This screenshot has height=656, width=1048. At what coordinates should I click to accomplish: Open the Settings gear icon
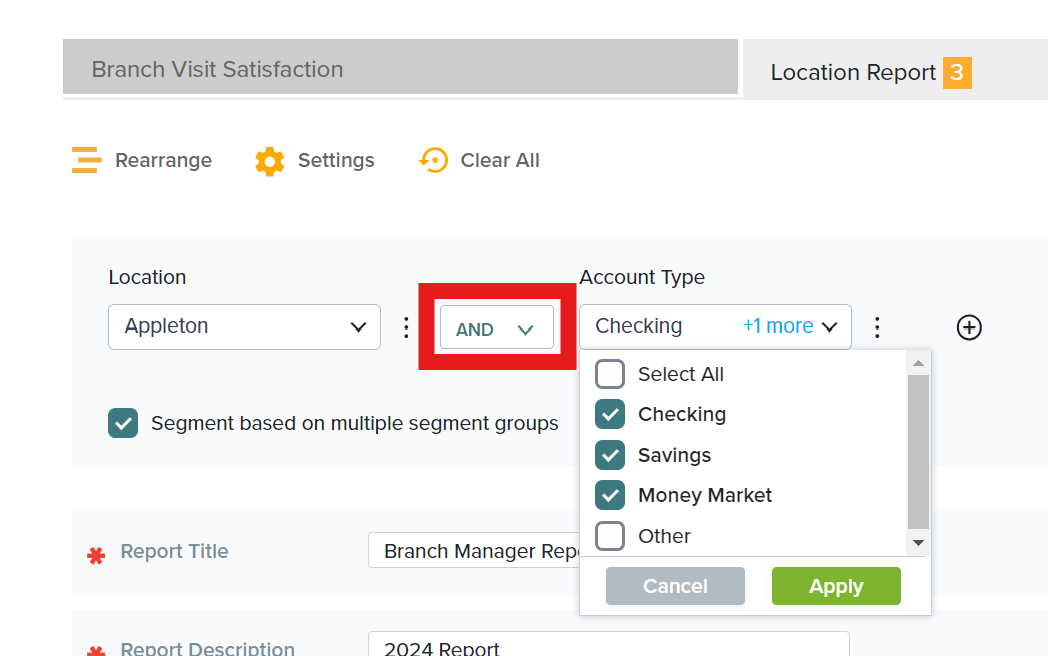pyautogui.click(x=268, y=160)
